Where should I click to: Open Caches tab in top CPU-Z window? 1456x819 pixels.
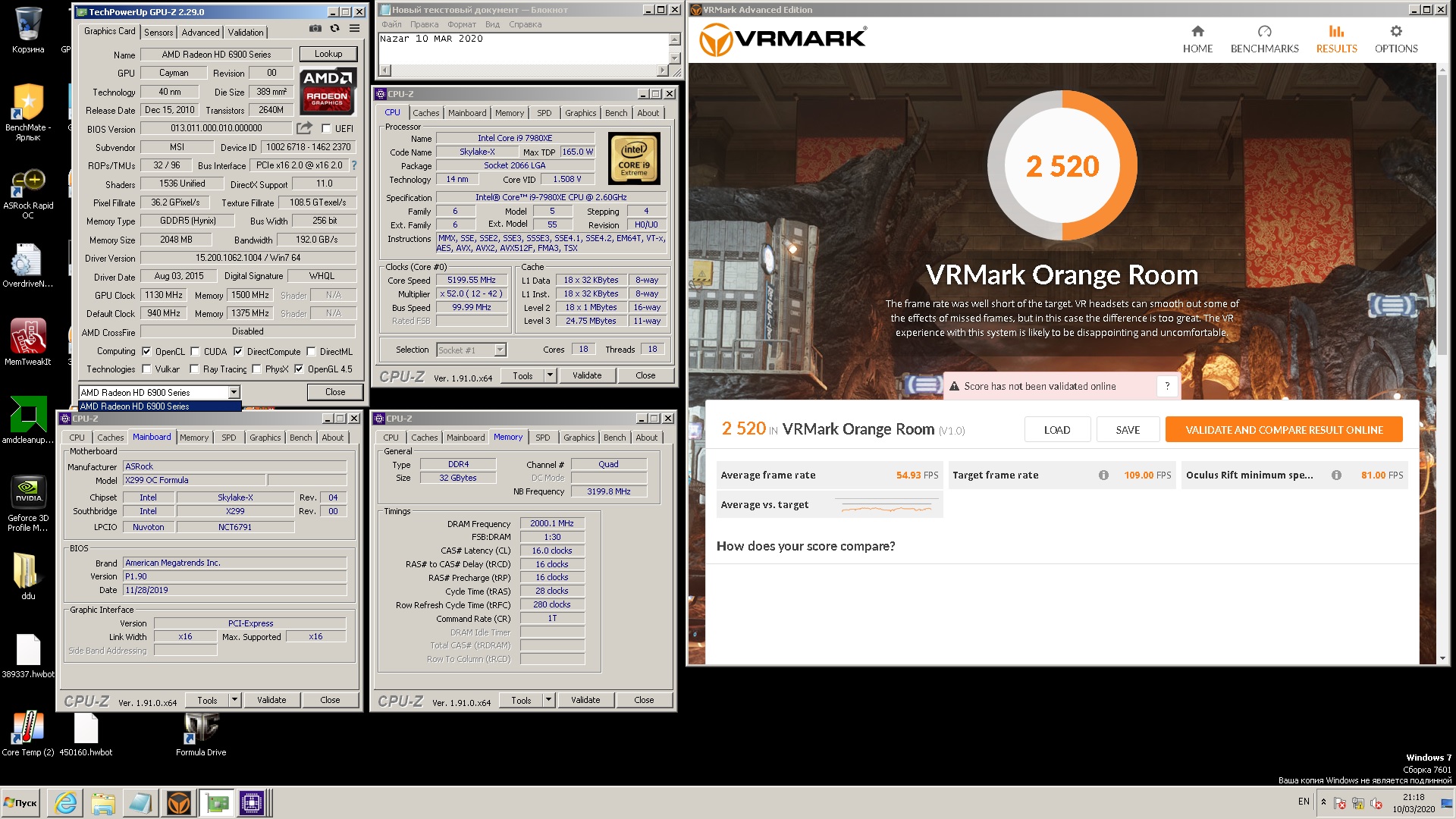tap(425, 113)
